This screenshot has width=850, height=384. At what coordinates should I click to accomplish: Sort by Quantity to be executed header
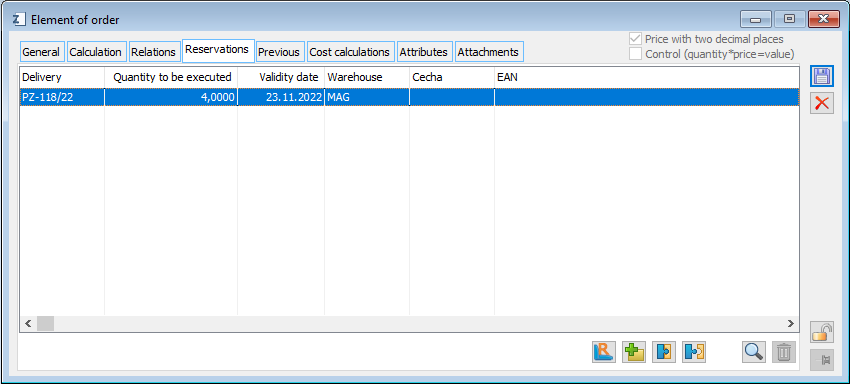pos(171,78)
